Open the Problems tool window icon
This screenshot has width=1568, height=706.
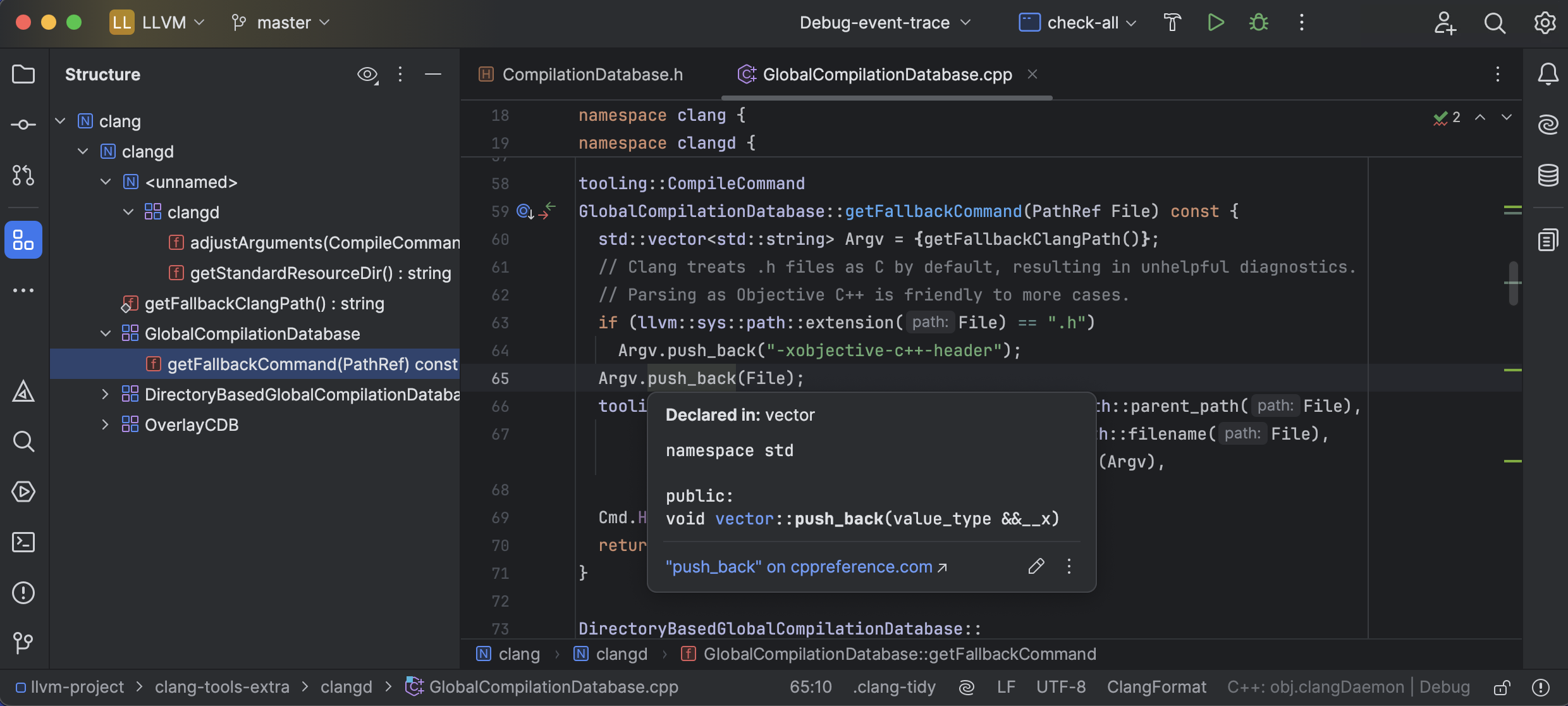click(x=23, y=593)
